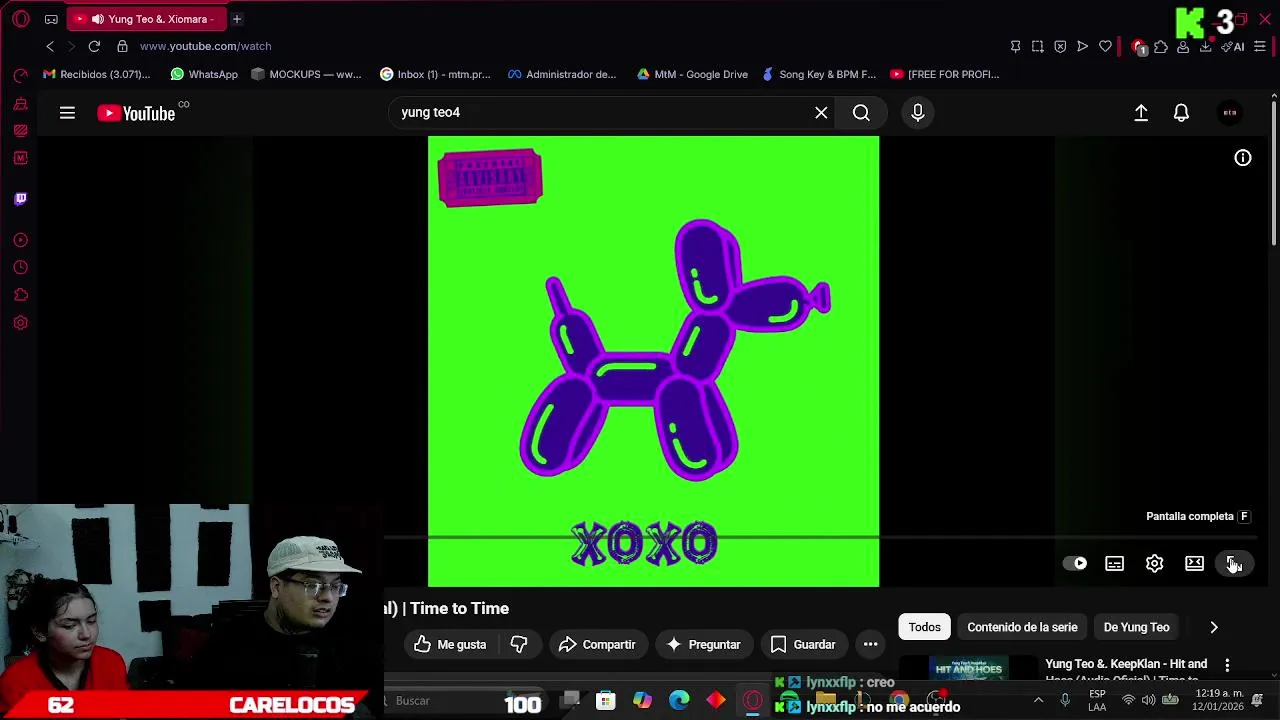This screenshot has height=720, width=1280.
Task: Go to YouTube home via logo
Action: (x=137, y=113)
